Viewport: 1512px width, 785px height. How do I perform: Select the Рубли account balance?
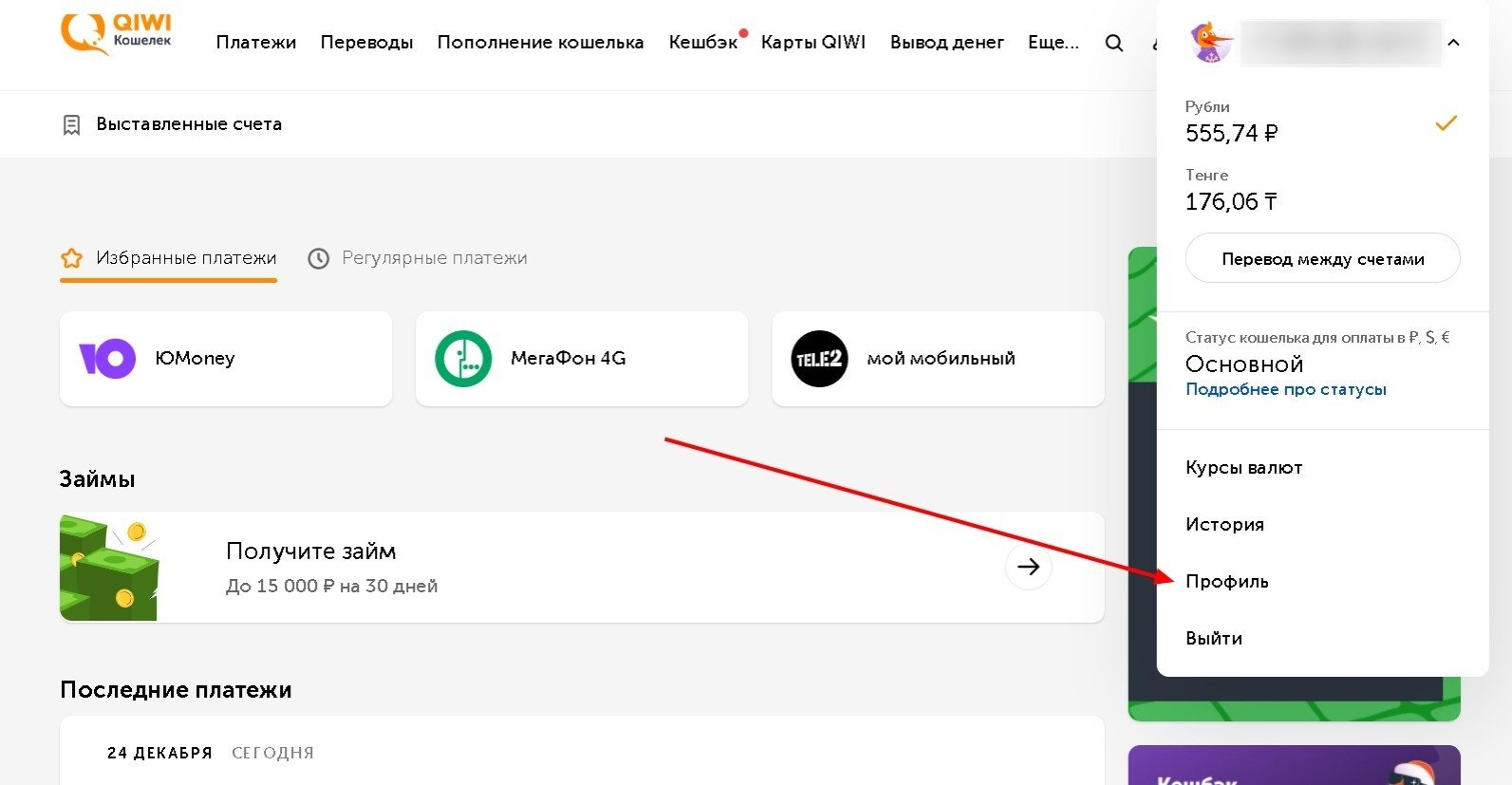pos(1322,122)
